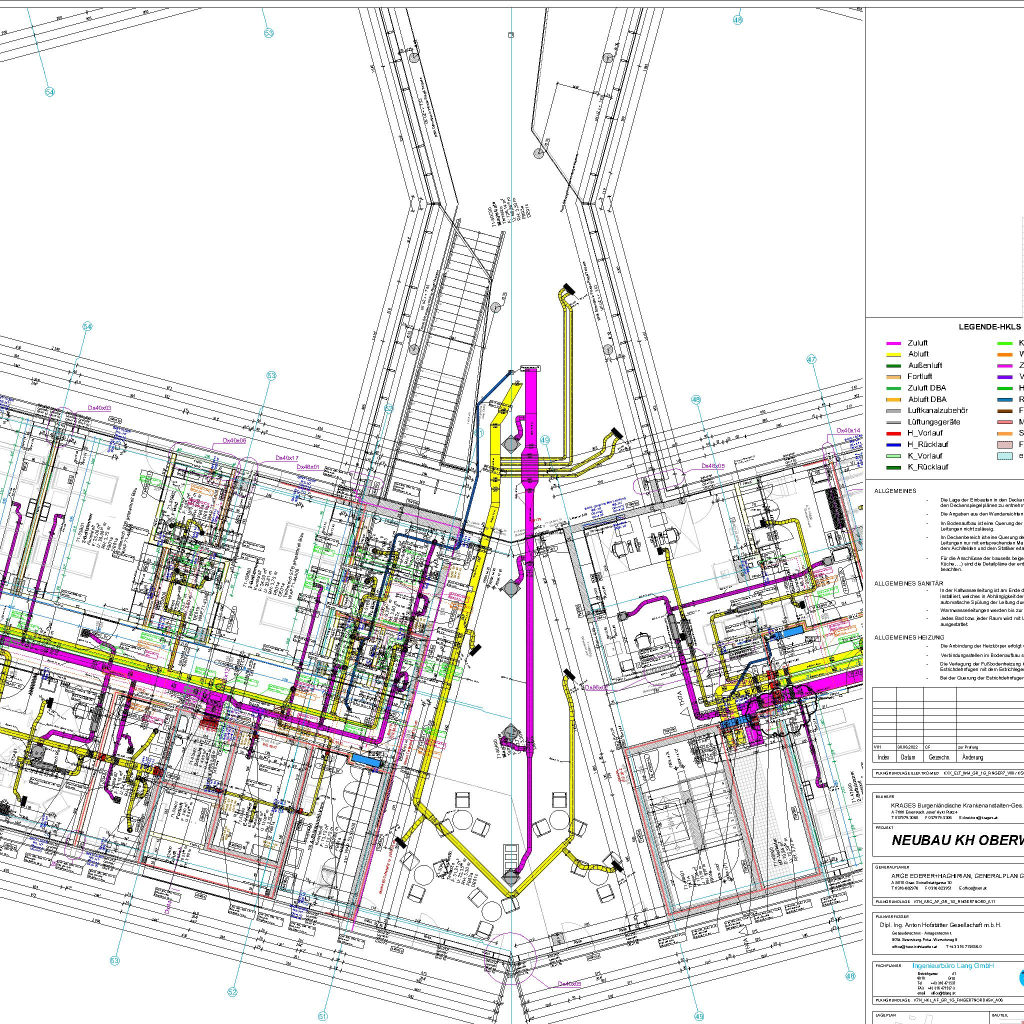The width and height of the screenshot is (1024, 1024).
Task: Click the 'NEUBAU KH OBERW' project title
Action: coord(957,840)
